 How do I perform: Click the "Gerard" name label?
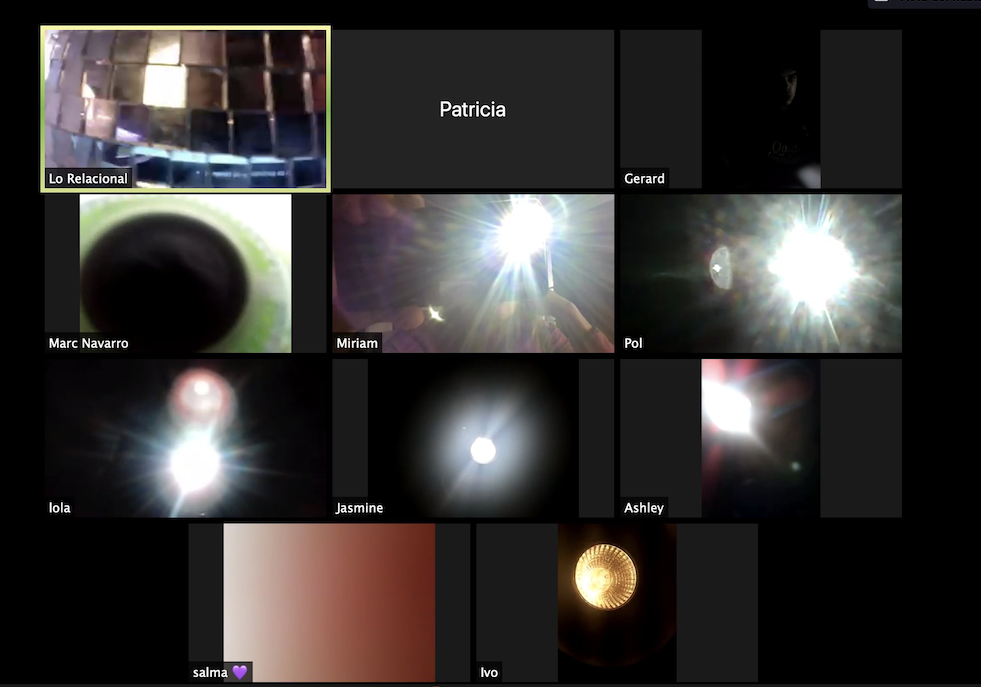click(644, 179)
